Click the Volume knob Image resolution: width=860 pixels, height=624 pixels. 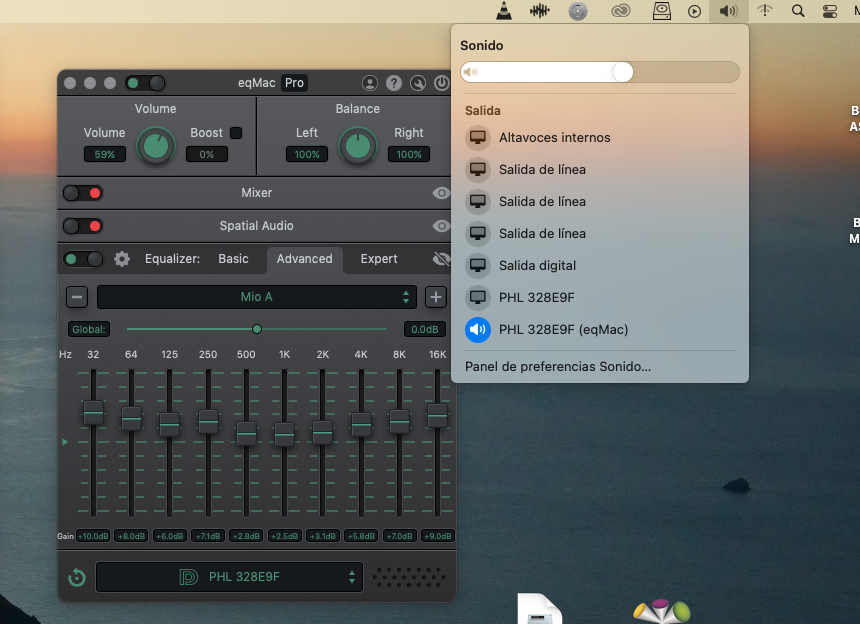[156, 146]
